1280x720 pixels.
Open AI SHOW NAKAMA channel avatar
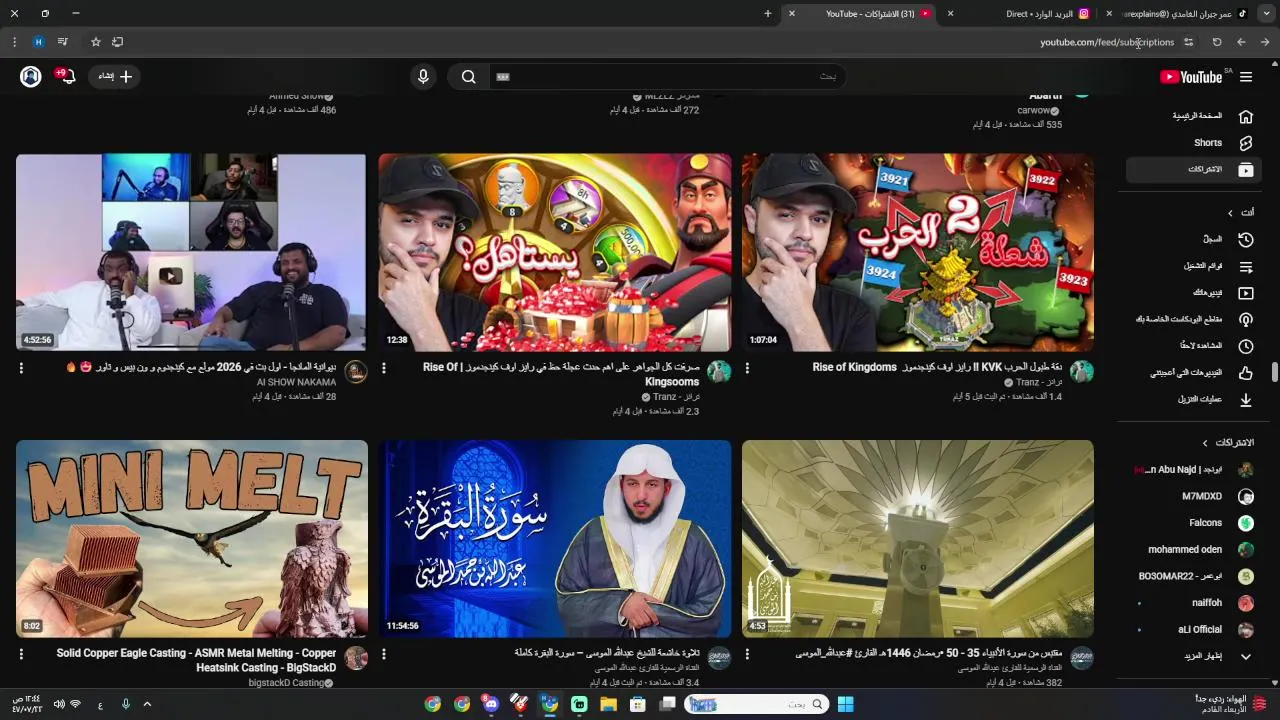point(356,372)
